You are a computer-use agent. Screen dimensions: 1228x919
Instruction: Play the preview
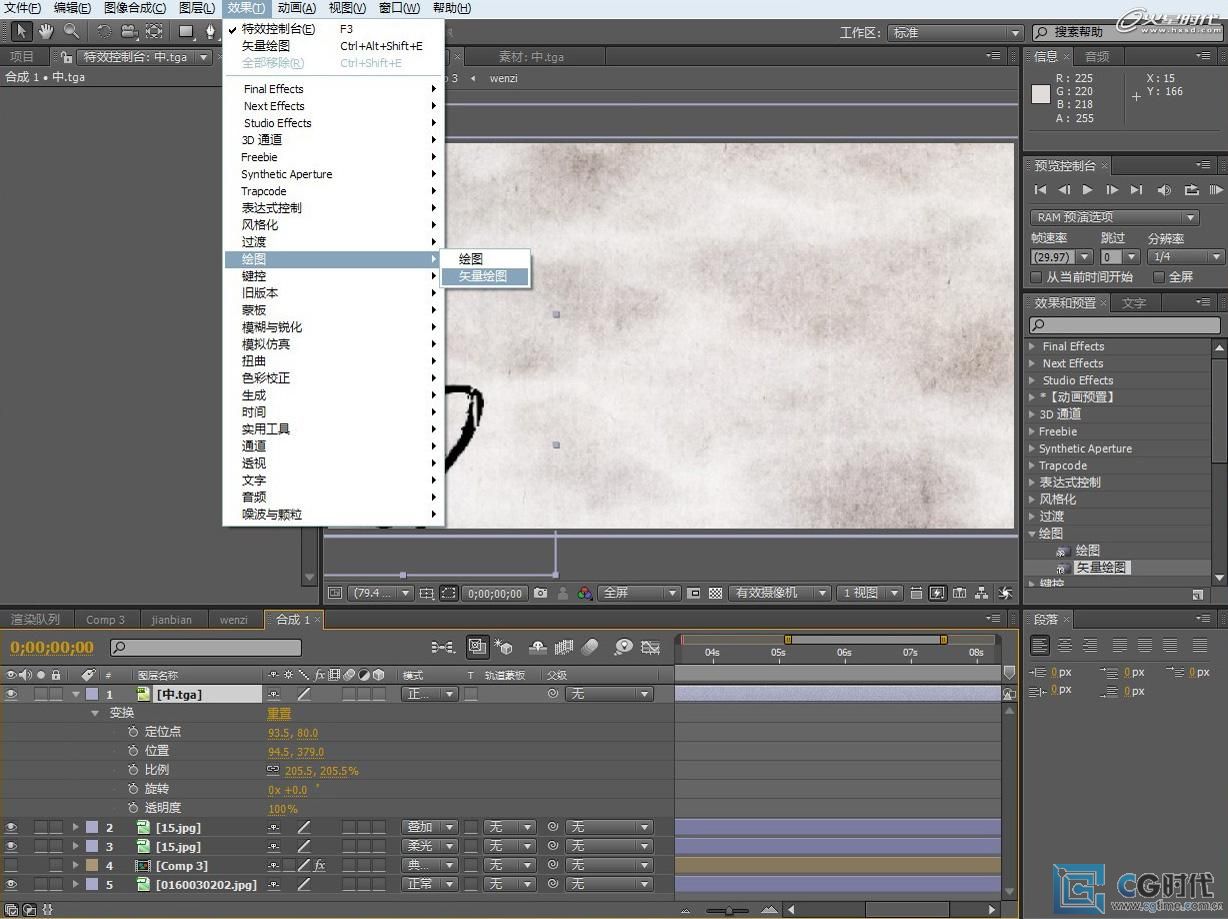coord(1088,190)
